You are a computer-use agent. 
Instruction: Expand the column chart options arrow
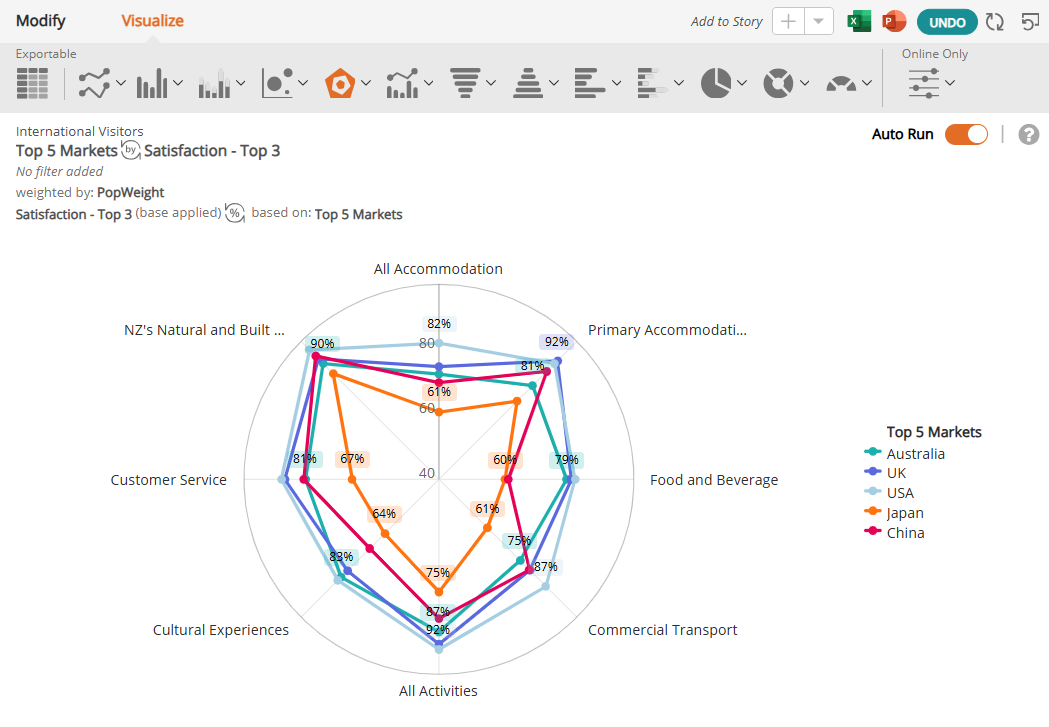(178, 83)
